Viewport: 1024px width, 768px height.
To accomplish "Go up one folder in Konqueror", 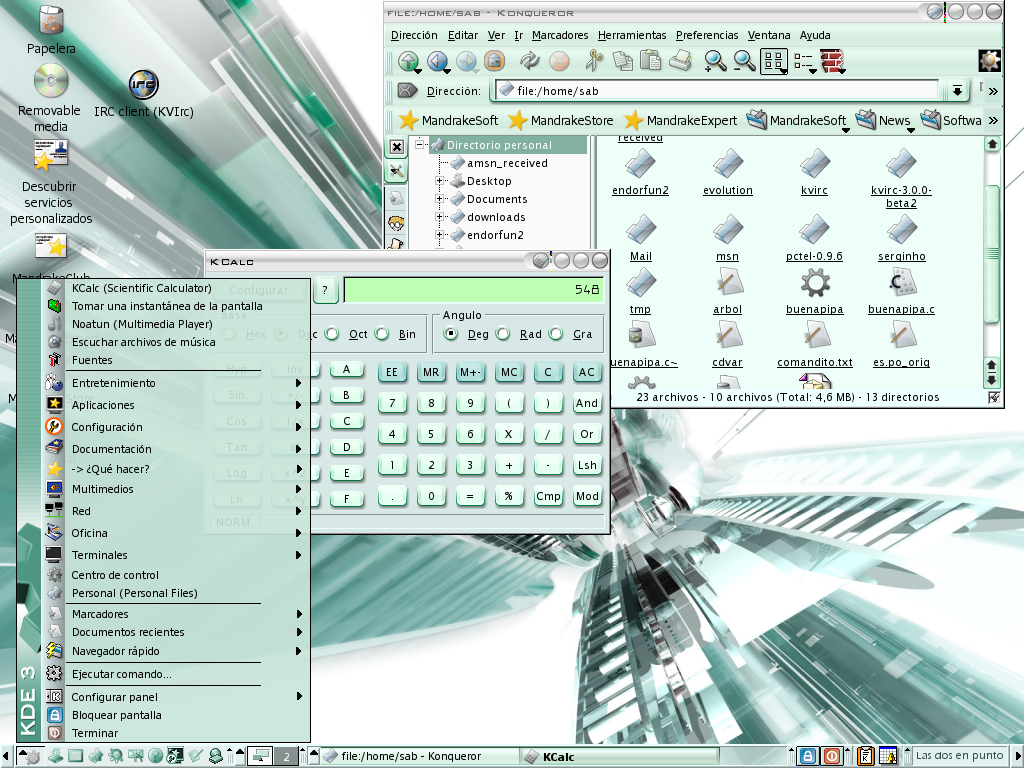I will (x=409, y=61).
